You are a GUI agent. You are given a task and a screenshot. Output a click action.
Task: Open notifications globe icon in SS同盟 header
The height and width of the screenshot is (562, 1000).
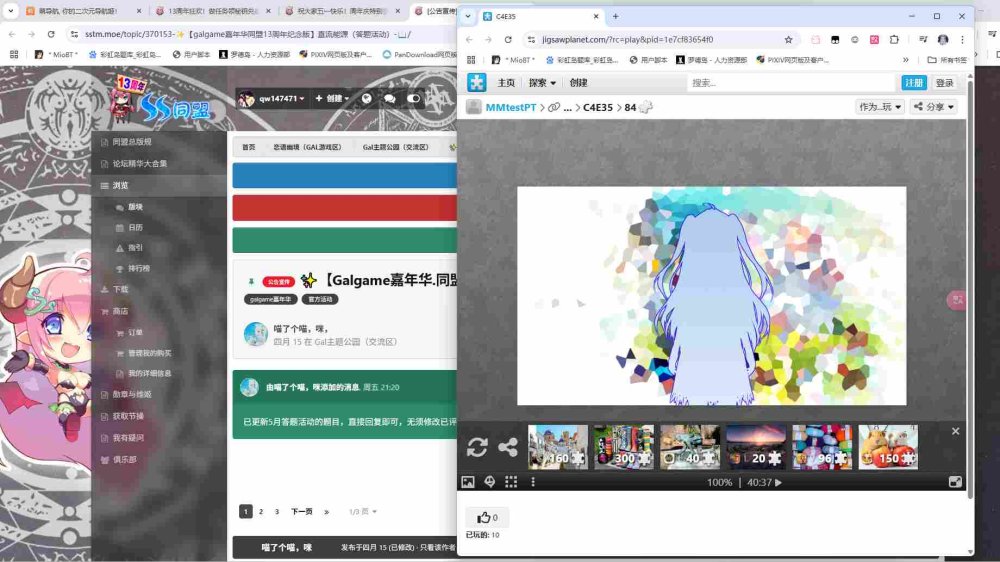[367, 98]
